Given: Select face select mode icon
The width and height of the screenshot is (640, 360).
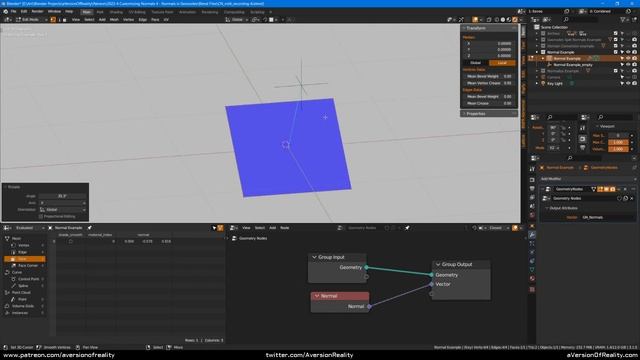Looking at the screenshot, I should tap(64, 20).
